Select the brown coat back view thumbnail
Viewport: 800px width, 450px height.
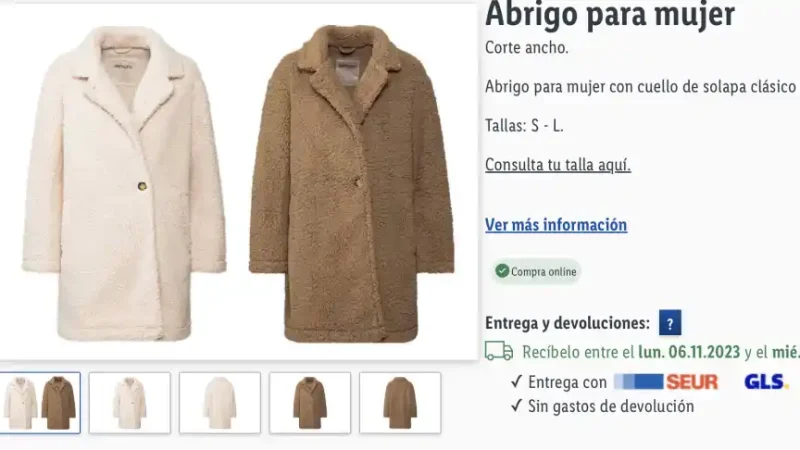point(400,403)
